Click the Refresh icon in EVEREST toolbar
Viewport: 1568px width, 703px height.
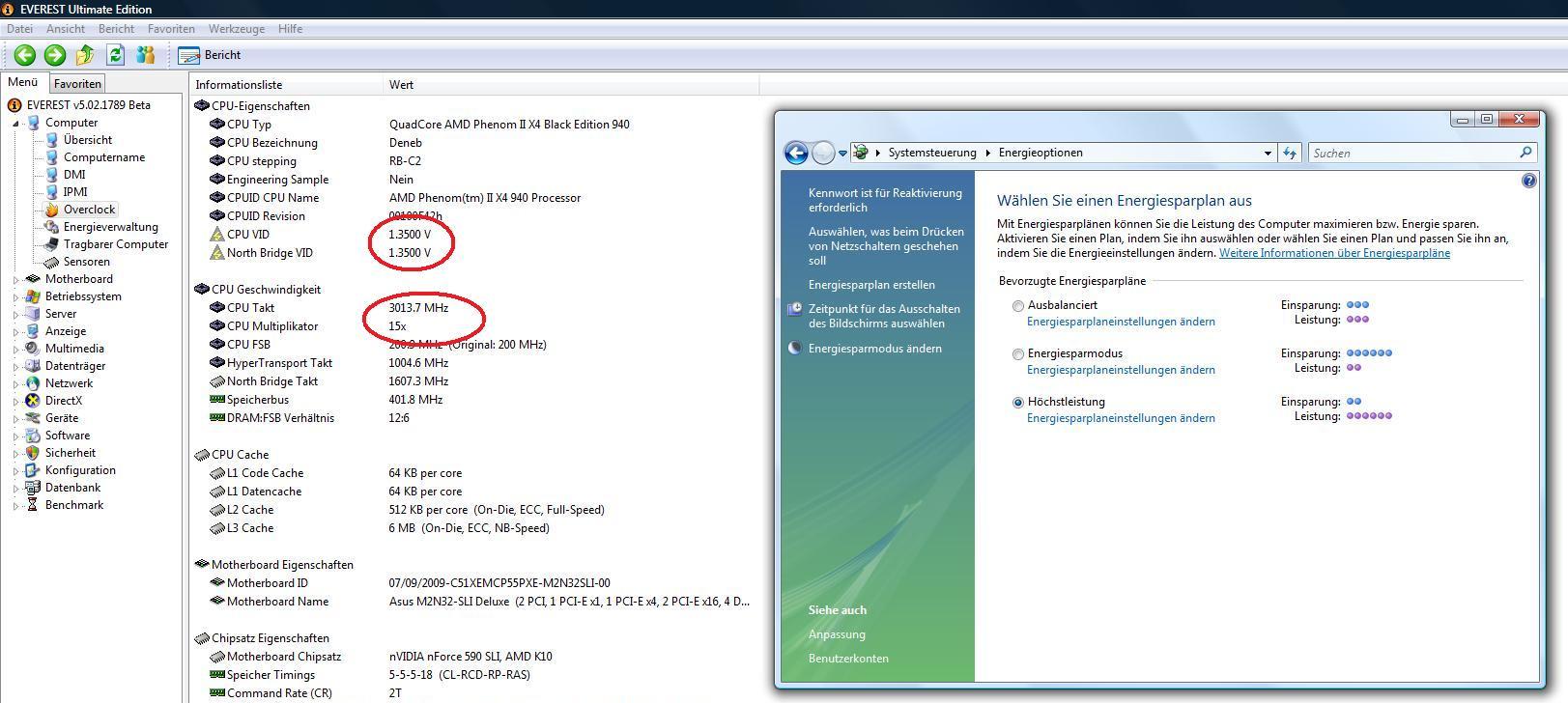(x=116, y=55)
